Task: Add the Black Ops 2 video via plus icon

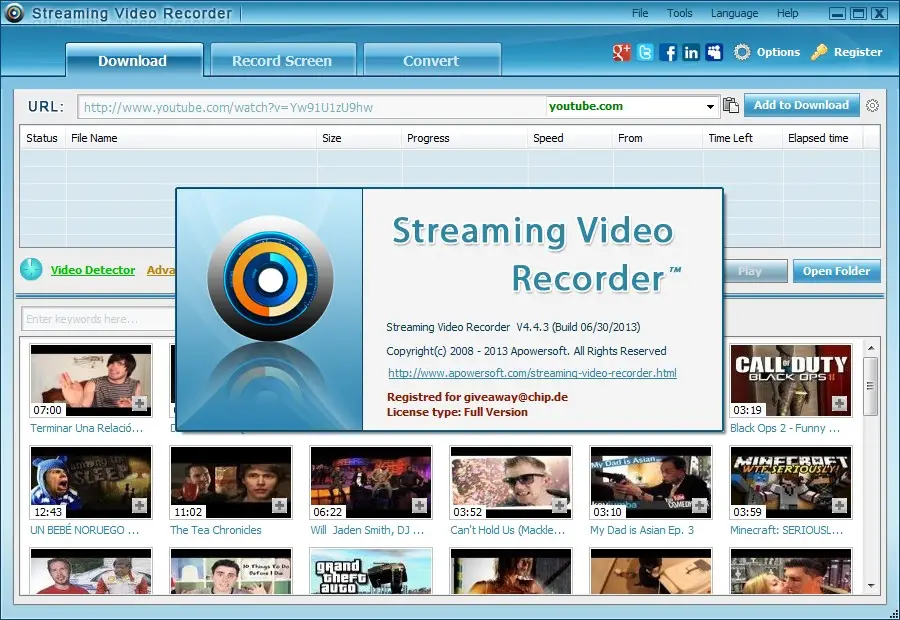Action: coord(839,404)
